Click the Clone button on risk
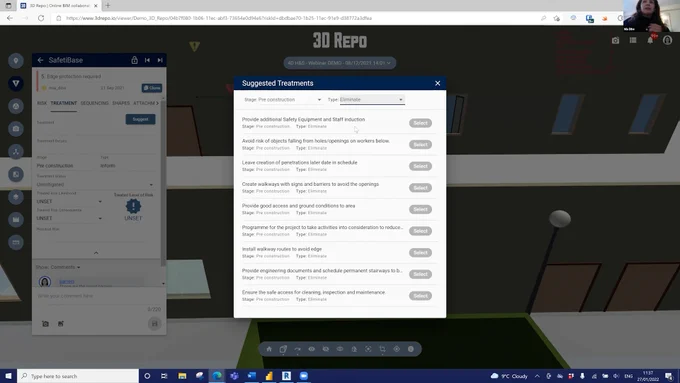Screen dimensions: 680x383 click(x=152, y=88)
